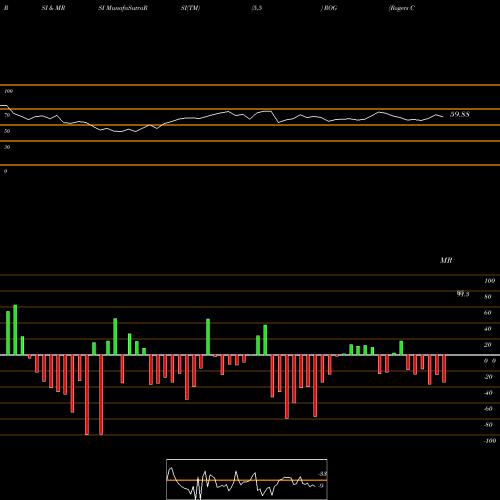This screenshot has width=500, height=500.
Task: Click the 'SI & MR' header label
Action: [x=53, y=8]
